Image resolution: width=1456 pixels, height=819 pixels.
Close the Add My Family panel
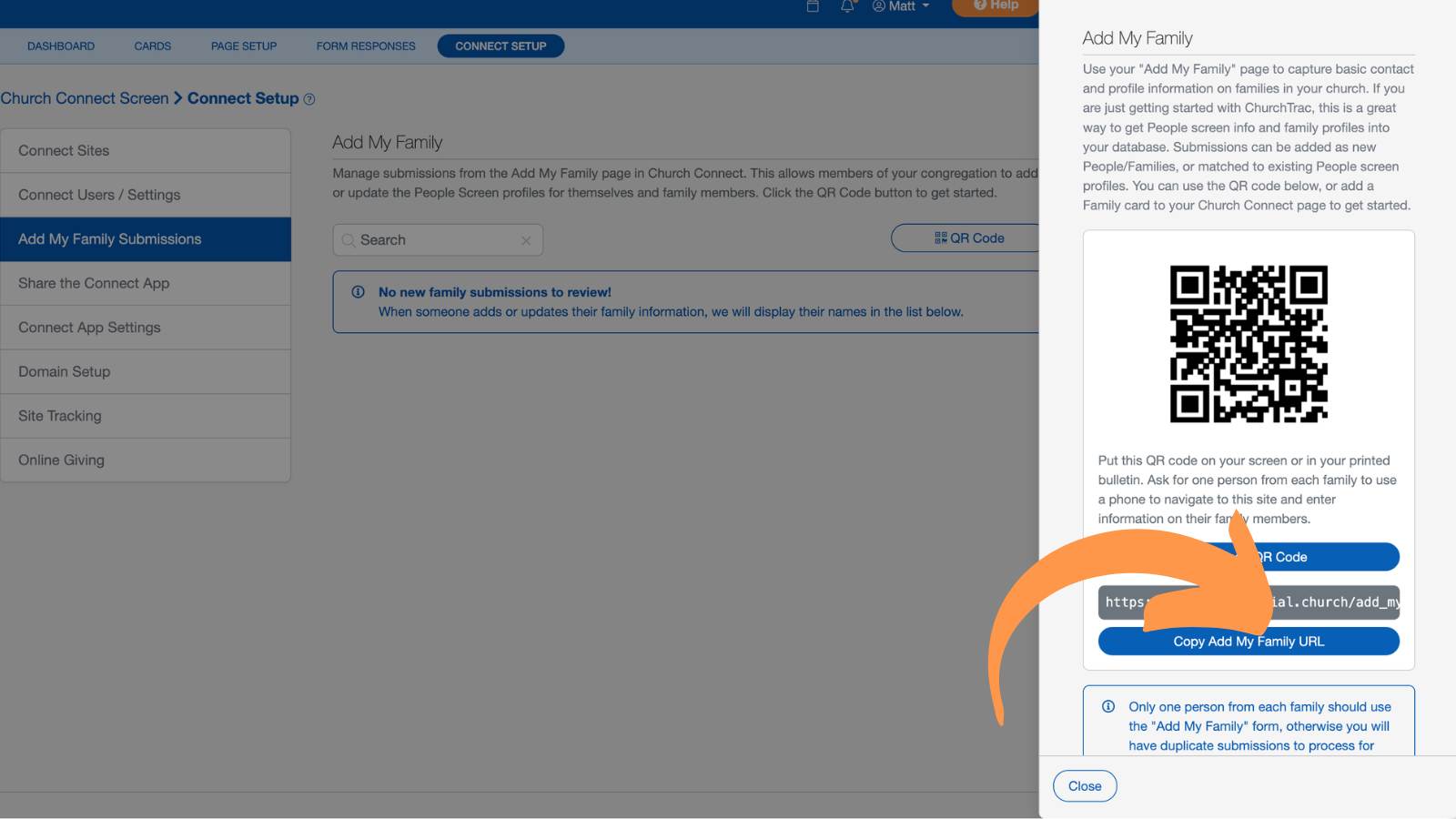pos(1085,786)
